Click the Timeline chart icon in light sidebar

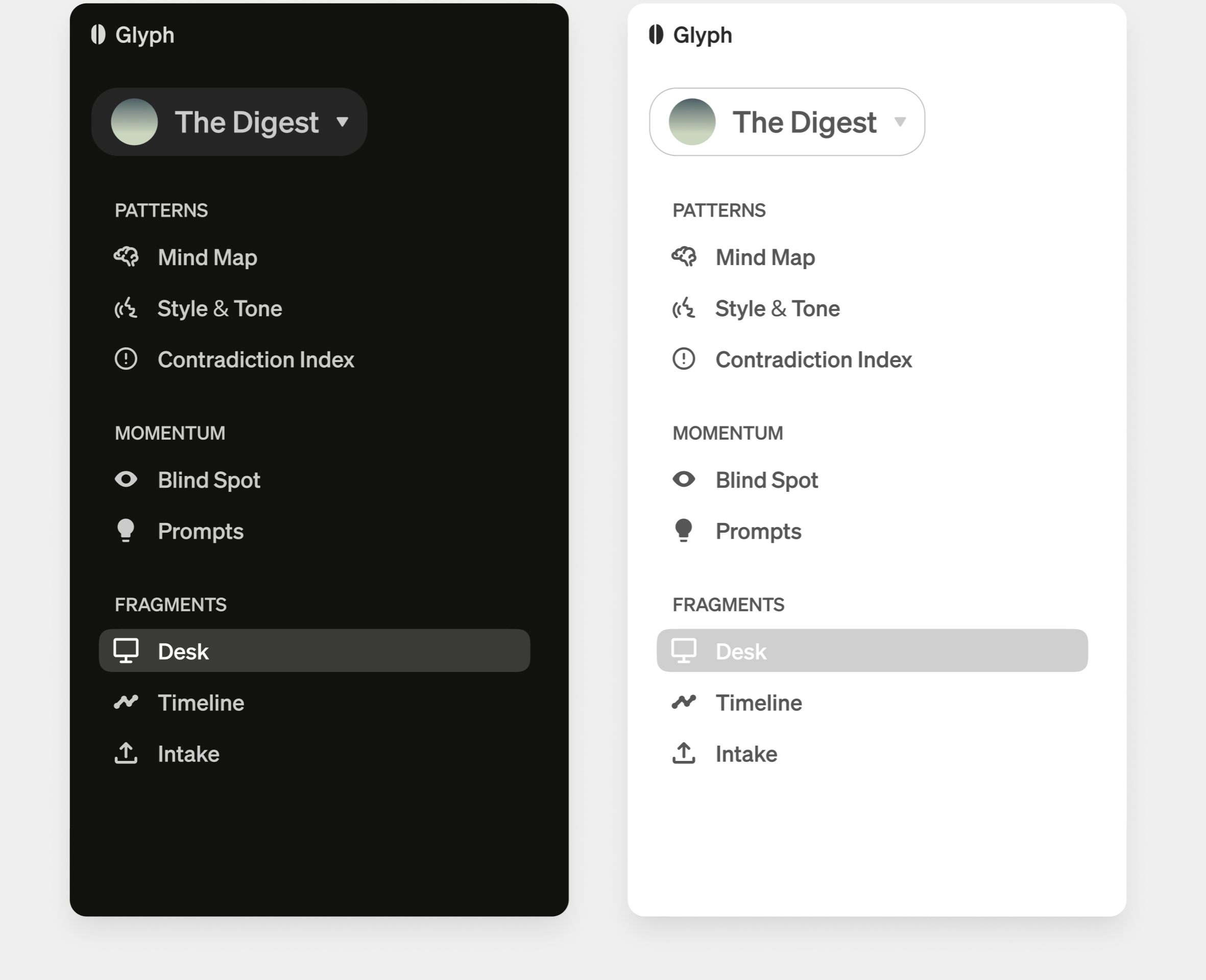[x=684, y=702]
